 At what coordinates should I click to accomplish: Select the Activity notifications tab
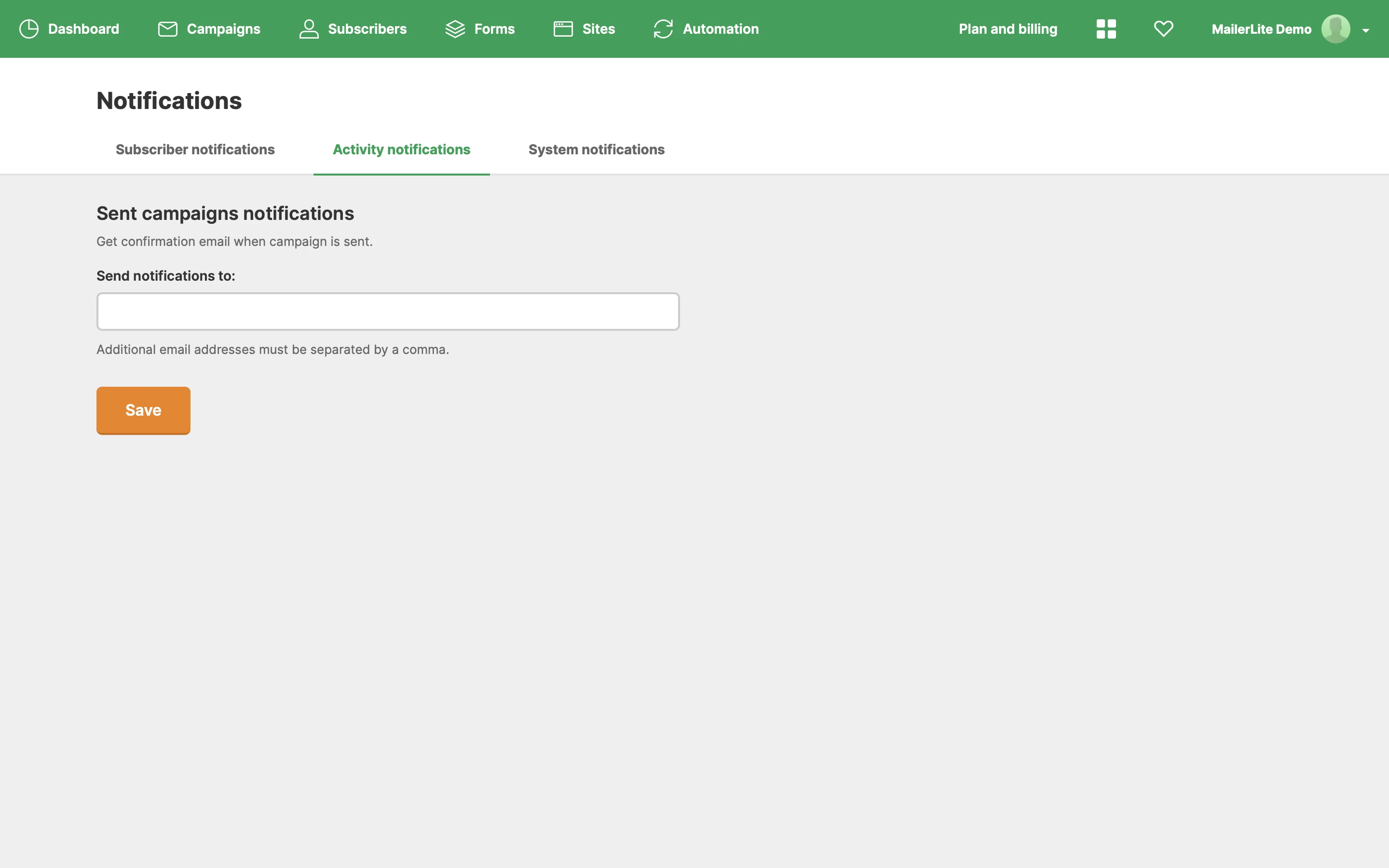[401, 149]
